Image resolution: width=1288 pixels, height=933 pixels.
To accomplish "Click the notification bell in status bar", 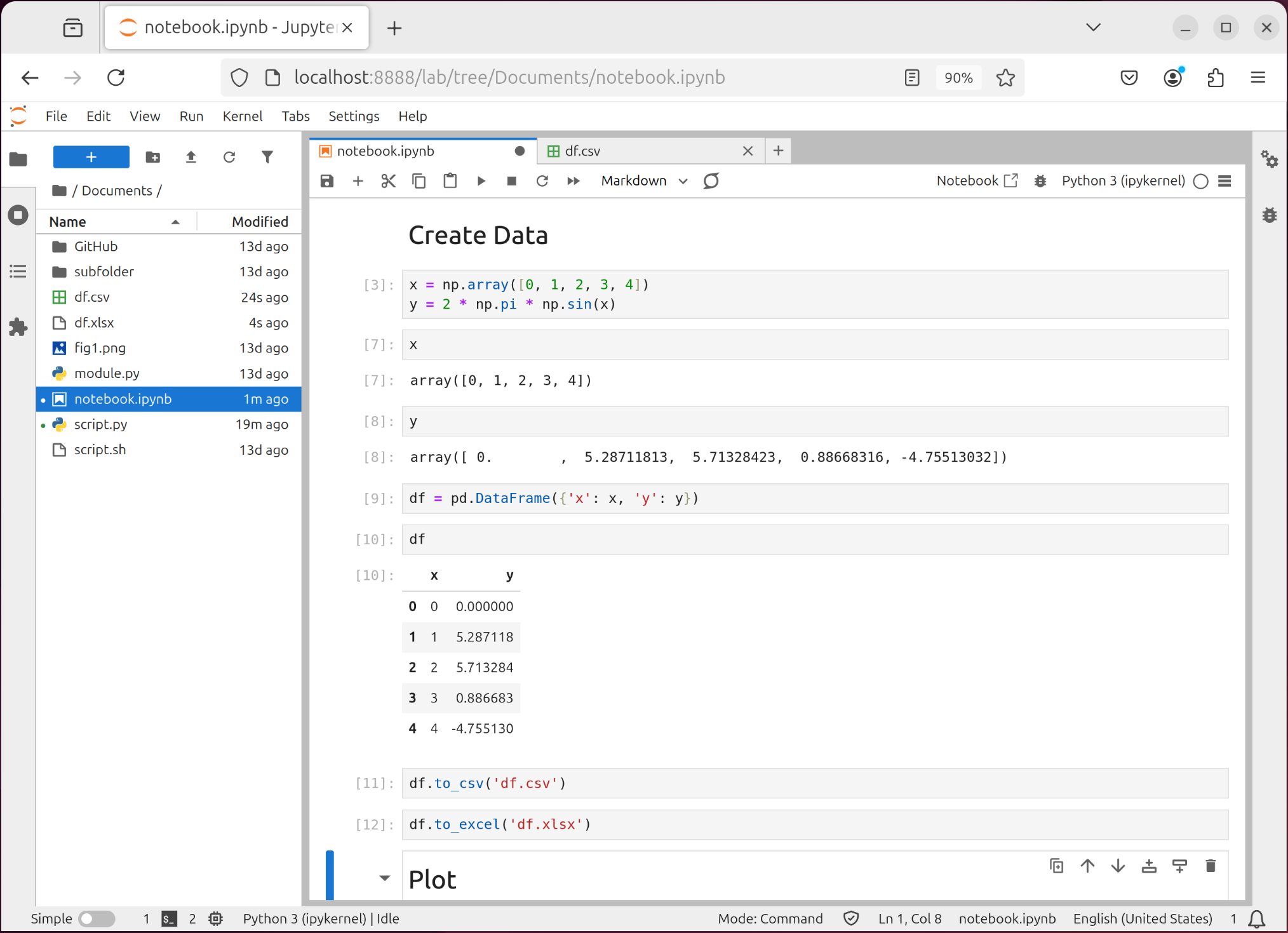I will click(x=1257, y=919).
